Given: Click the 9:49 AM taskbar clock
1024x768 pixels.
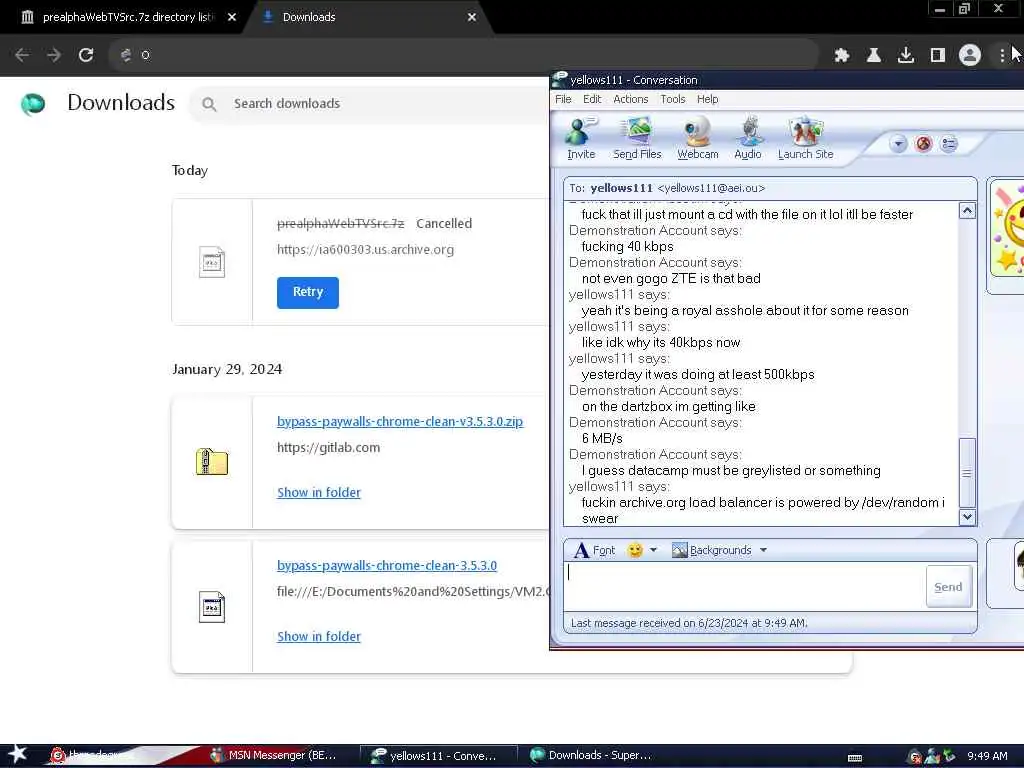Looking at the screenshot, I should tap(987, 756).
